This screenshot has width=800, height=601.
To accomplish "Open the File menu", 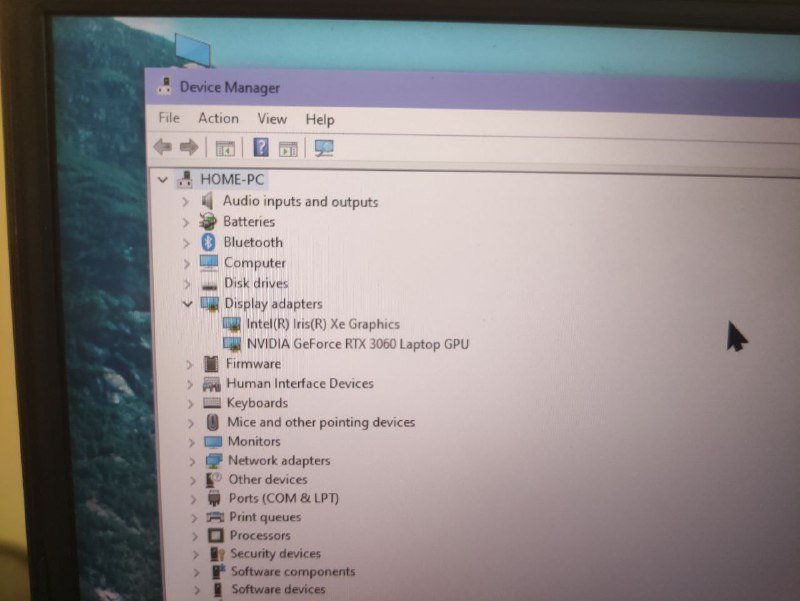I will tap(169, 118).
